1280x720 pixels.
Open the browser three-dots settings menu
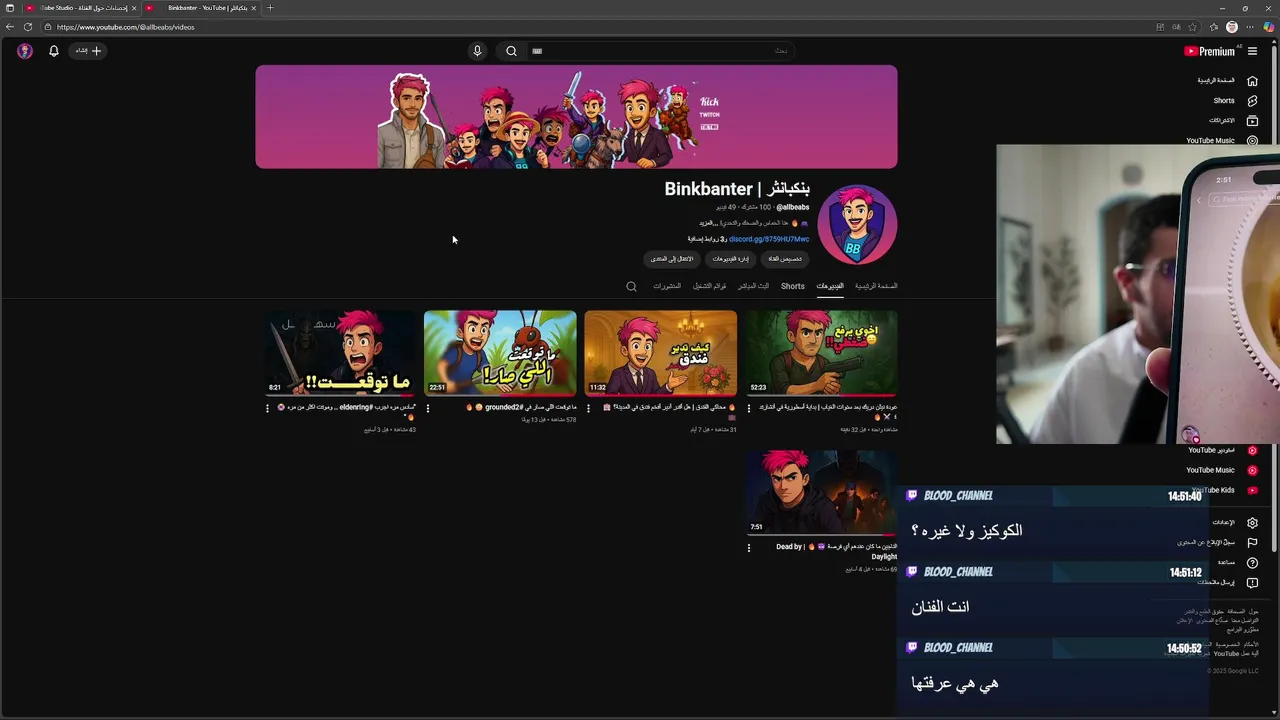click(1250, 27)
